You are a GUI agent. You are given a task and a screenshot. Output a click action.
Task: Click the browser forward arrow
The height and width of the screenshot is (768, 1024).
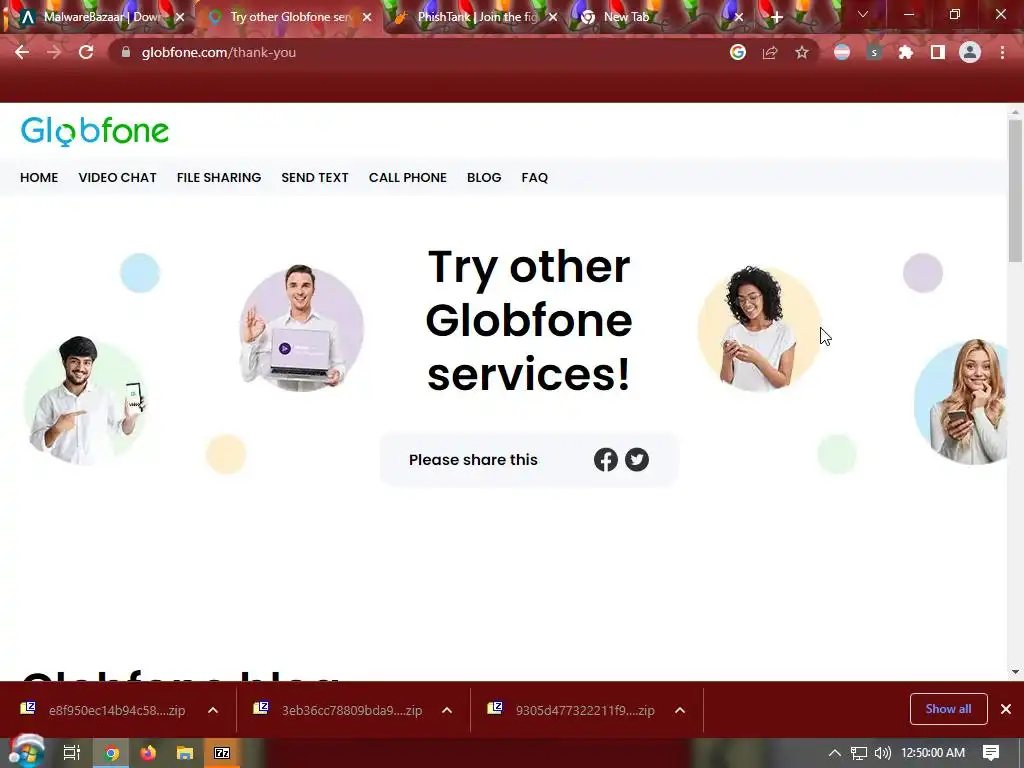(x=54, y=52)
